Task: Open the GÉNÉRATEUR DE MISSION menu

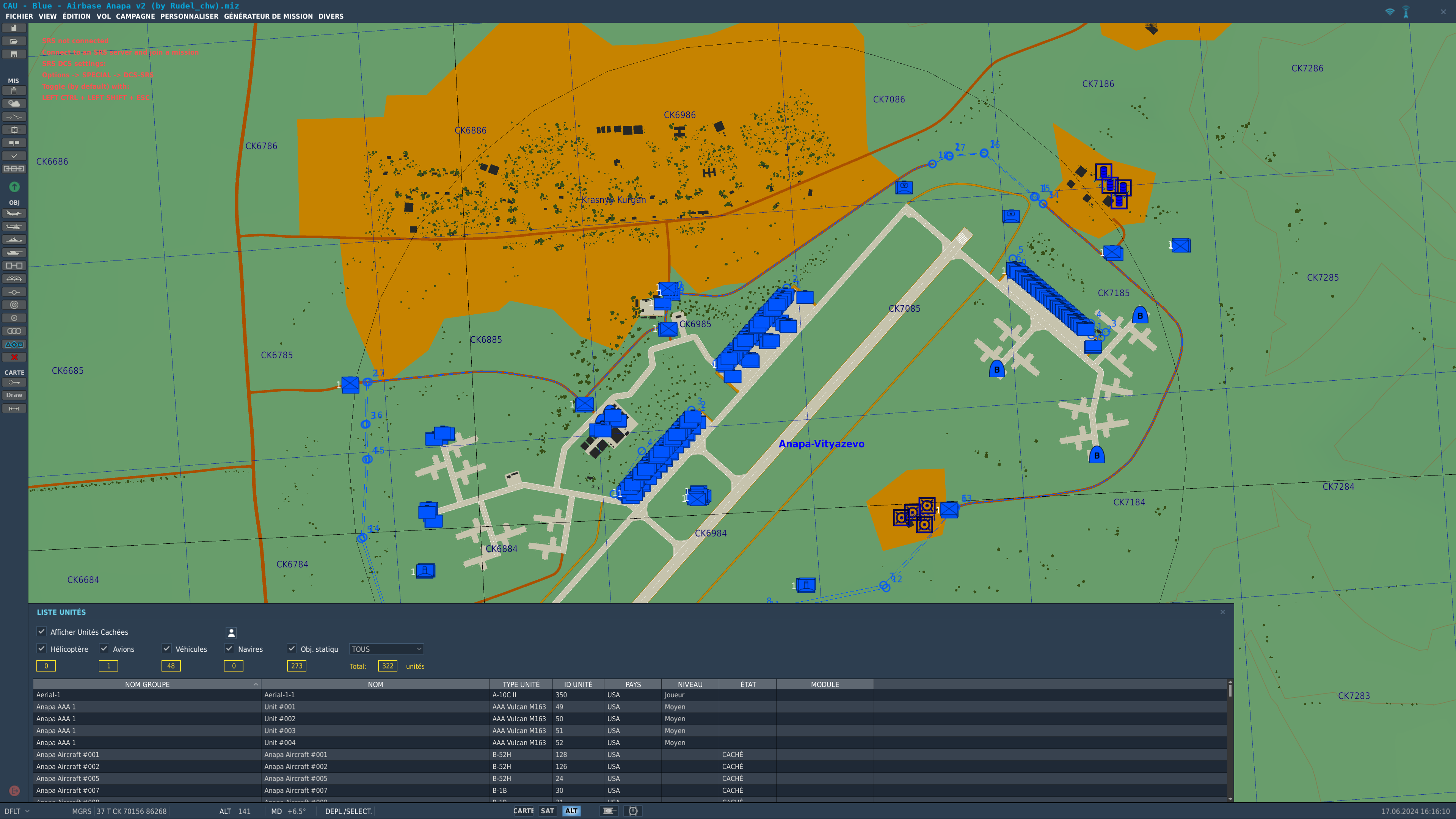Action: [x=268, y=16]
